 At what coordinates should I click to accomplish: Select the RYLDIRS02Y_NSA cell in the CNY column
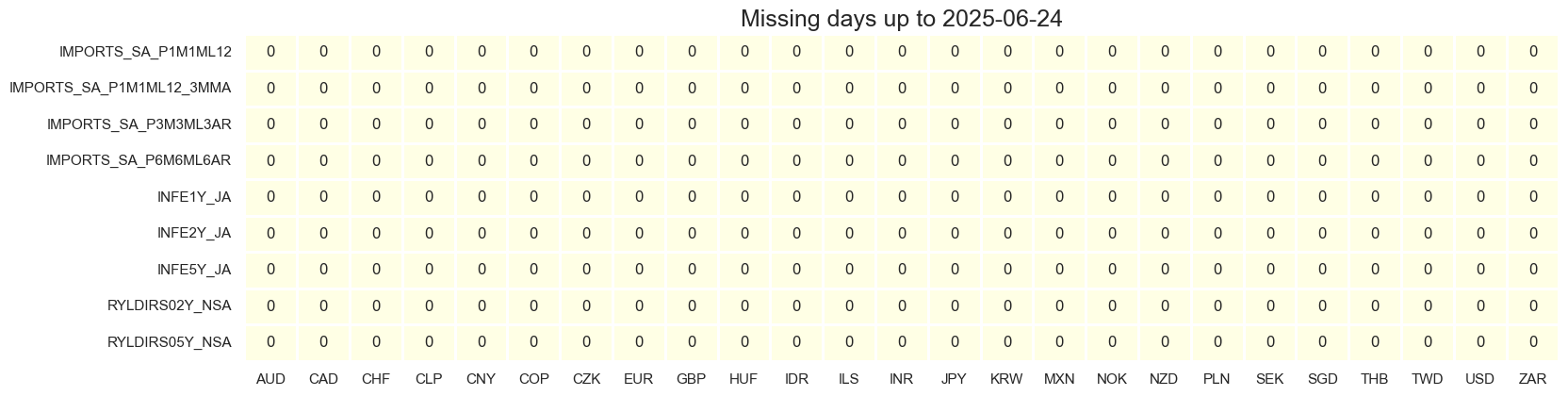(x=481, y=305)
